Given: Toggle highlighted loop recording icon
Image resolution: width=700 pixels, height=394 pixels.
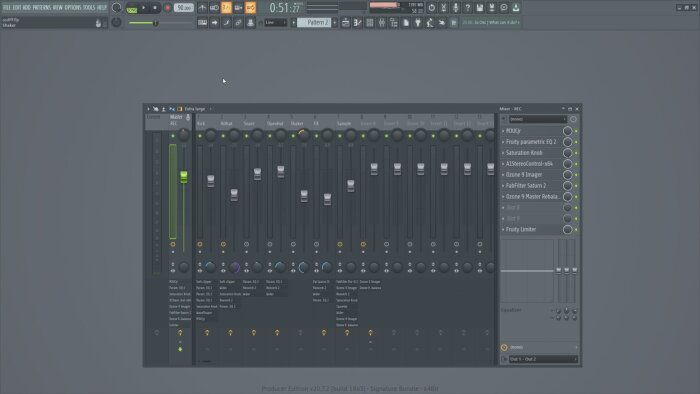Looking at the screenshot, I should point(250,8).
